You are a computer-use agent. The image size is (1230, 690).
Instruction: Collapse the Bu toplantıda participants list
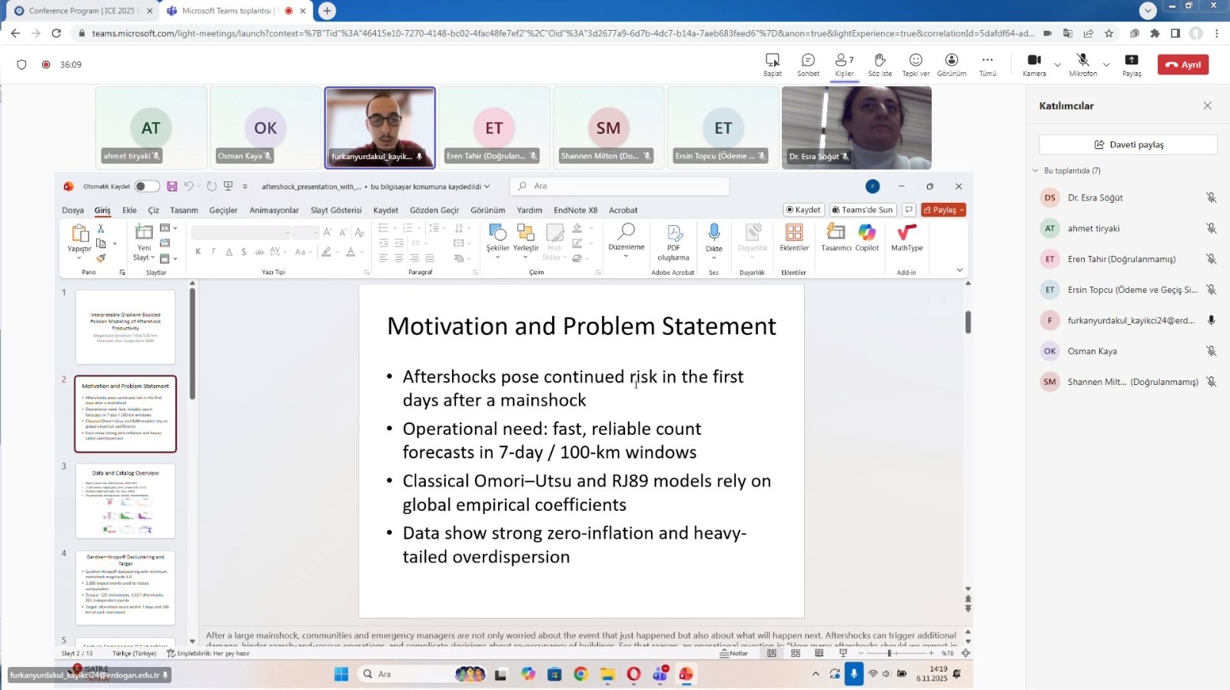pyautogui.click(x=1035, y=171)
